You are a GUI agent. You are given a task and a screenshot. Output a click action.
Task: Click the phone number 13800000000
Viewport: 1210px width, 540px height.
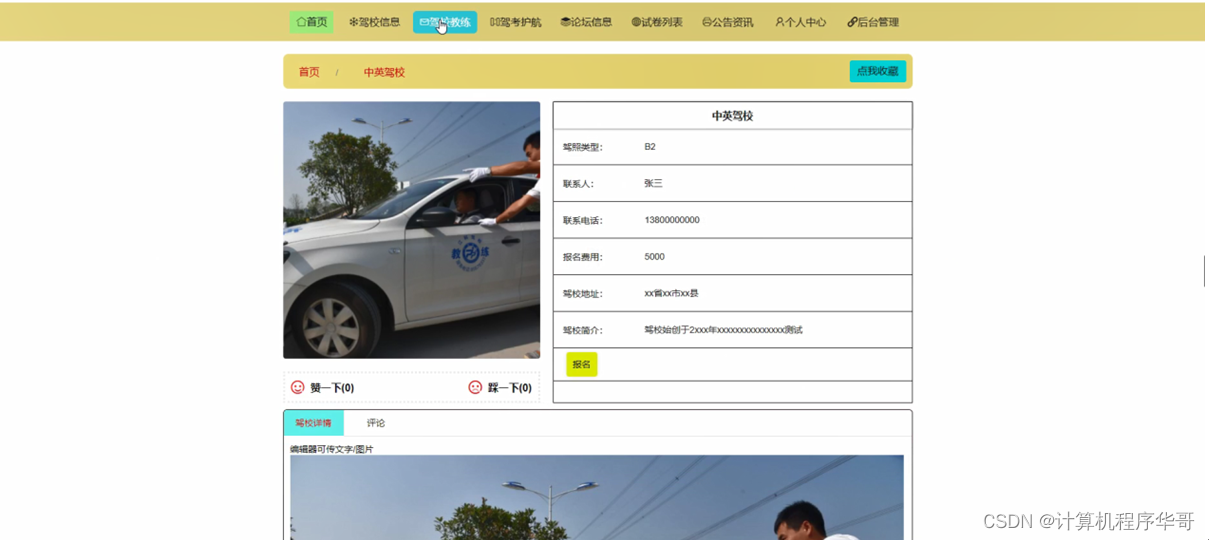pos(672,220)
